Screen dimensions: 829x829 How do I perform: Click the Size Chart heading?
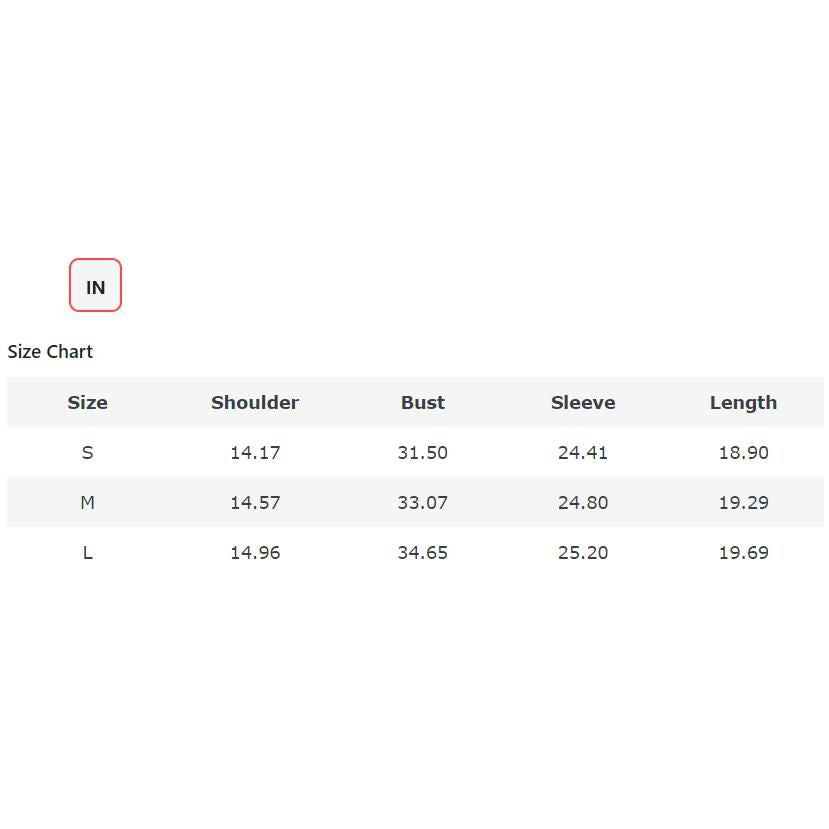coord(50,352)
